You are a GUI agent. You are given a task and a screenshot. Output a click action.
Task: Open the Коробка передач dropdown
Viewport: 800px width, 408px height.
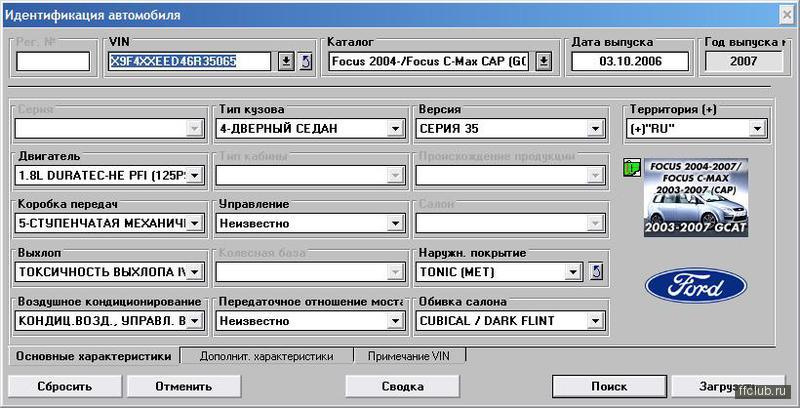point(195,223)
